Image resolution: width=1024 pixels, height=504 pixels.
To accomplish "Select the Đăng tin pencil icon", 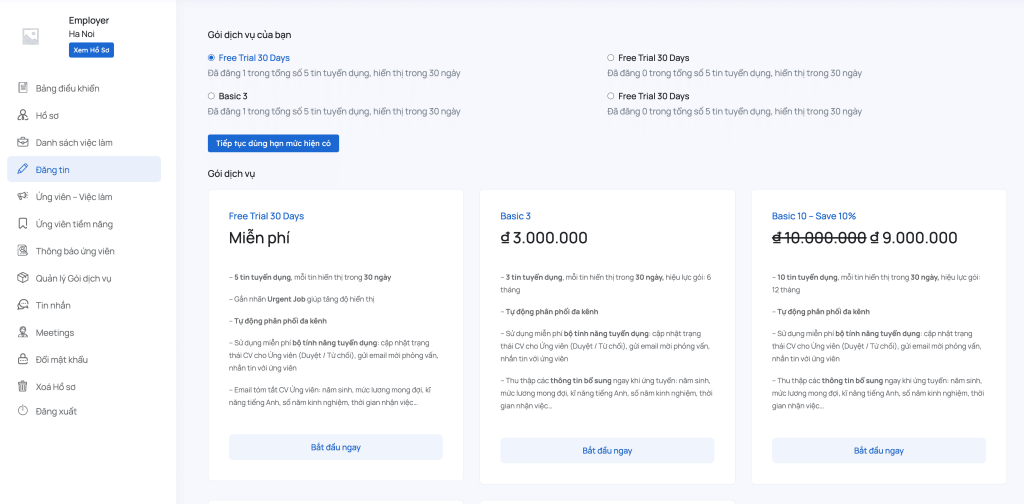I will [x=23, y=169].
